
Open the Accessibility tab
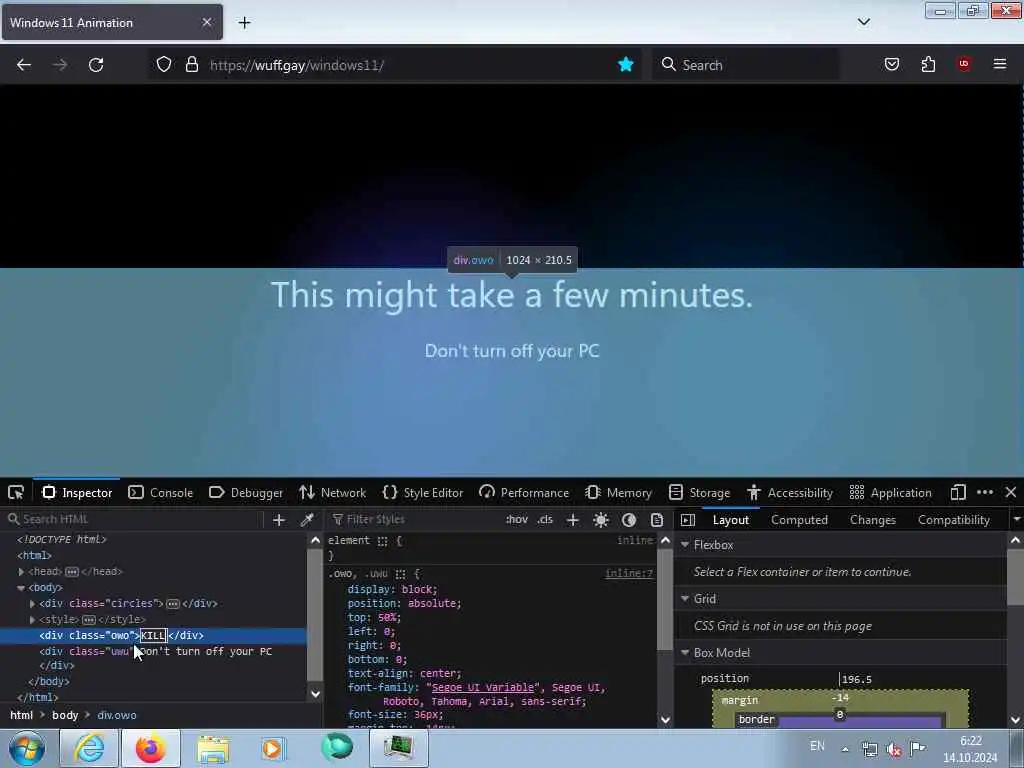[x=790, y=492]
